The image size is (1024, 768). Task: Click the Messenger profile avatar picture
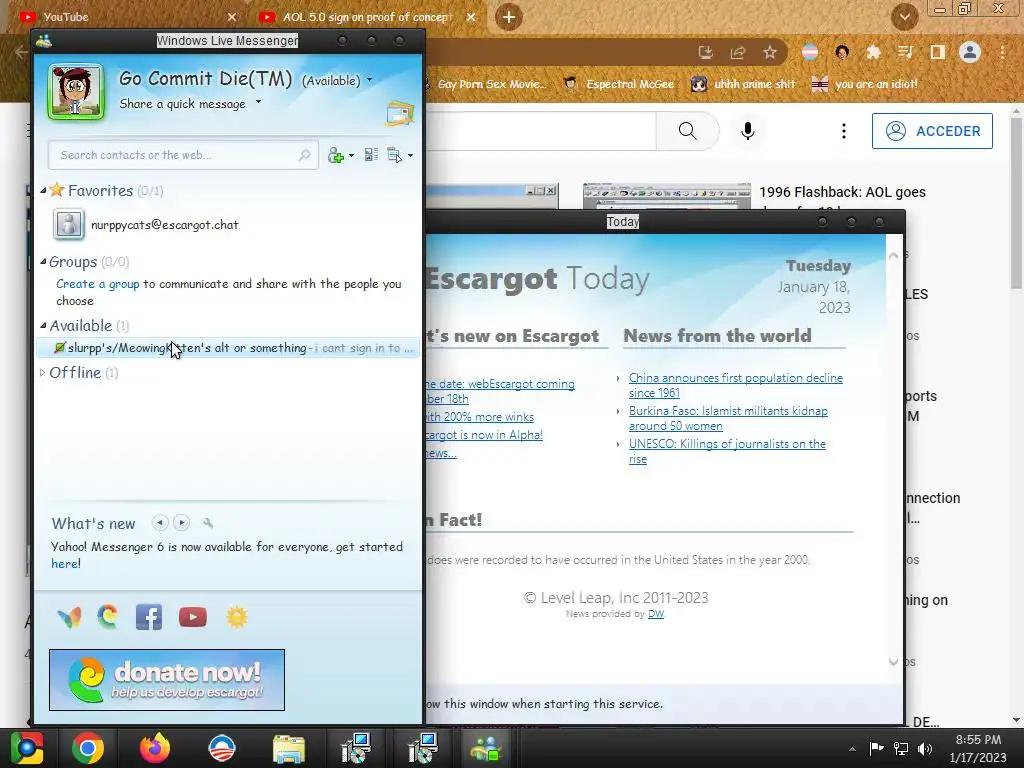[76, 91]
